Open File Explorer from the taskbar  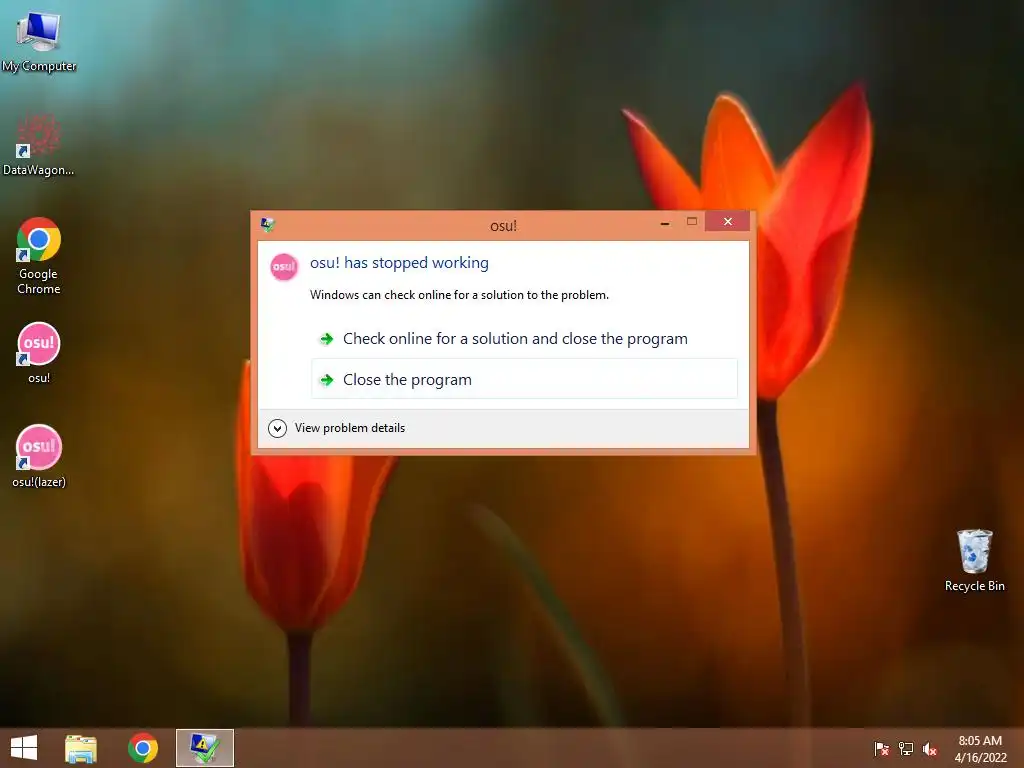coord(81,748)
